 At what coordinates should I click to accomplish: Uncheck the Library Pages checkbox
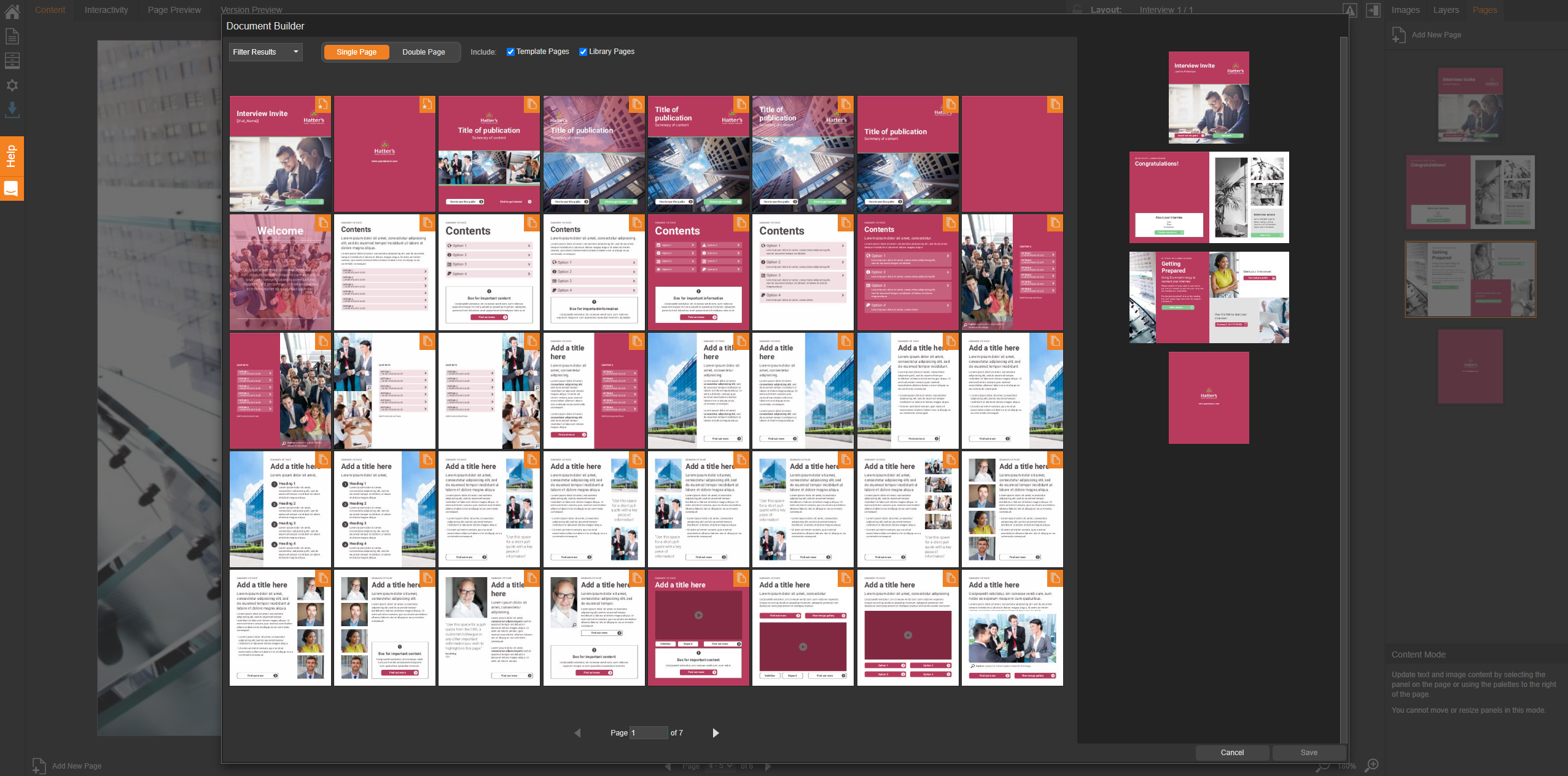pos(583,52)
